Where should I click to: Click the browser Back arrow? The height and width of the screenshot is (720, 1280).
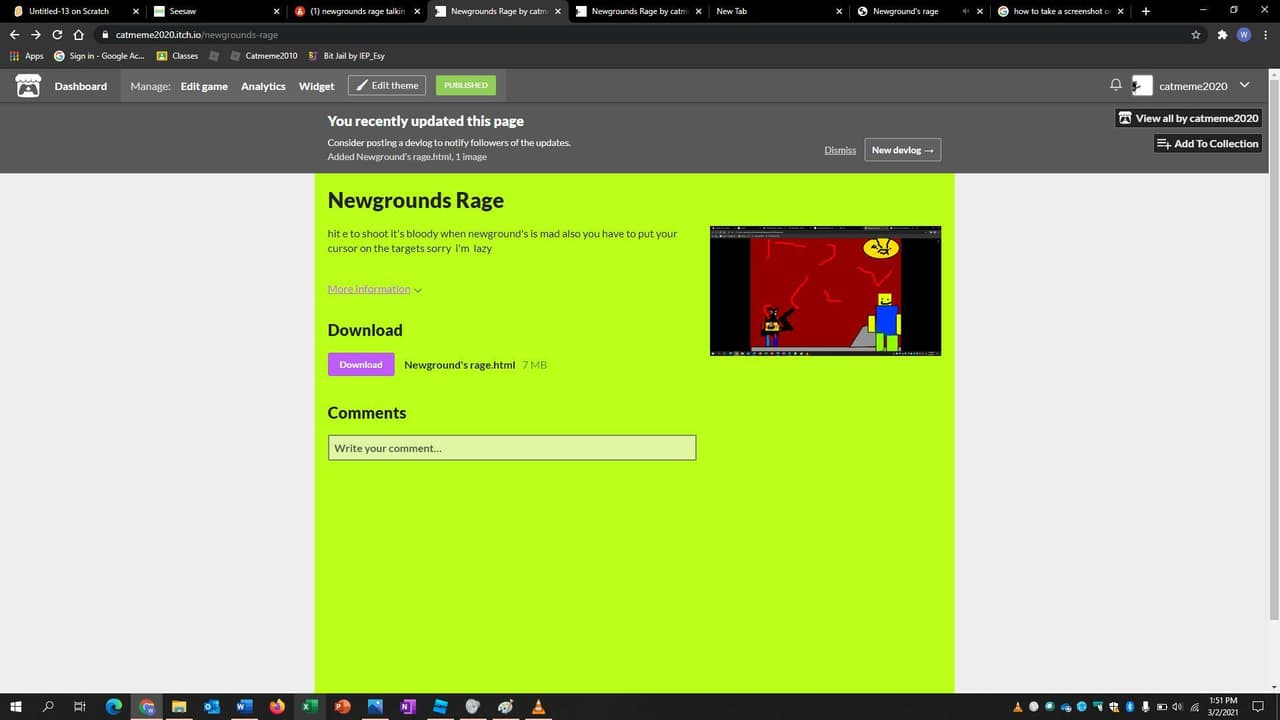(x=14, y=34)
